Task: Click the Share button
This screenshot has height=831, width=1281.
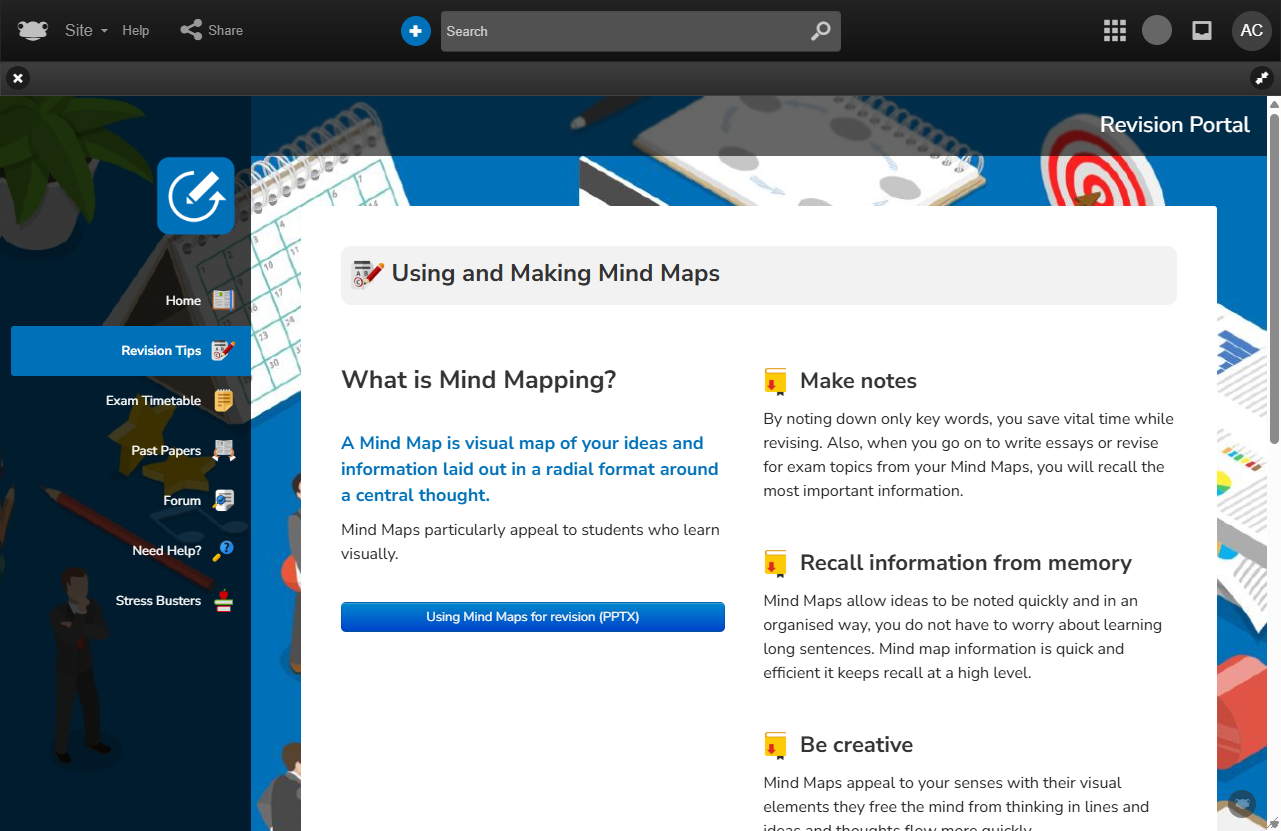Action: (x=212, y=30)
